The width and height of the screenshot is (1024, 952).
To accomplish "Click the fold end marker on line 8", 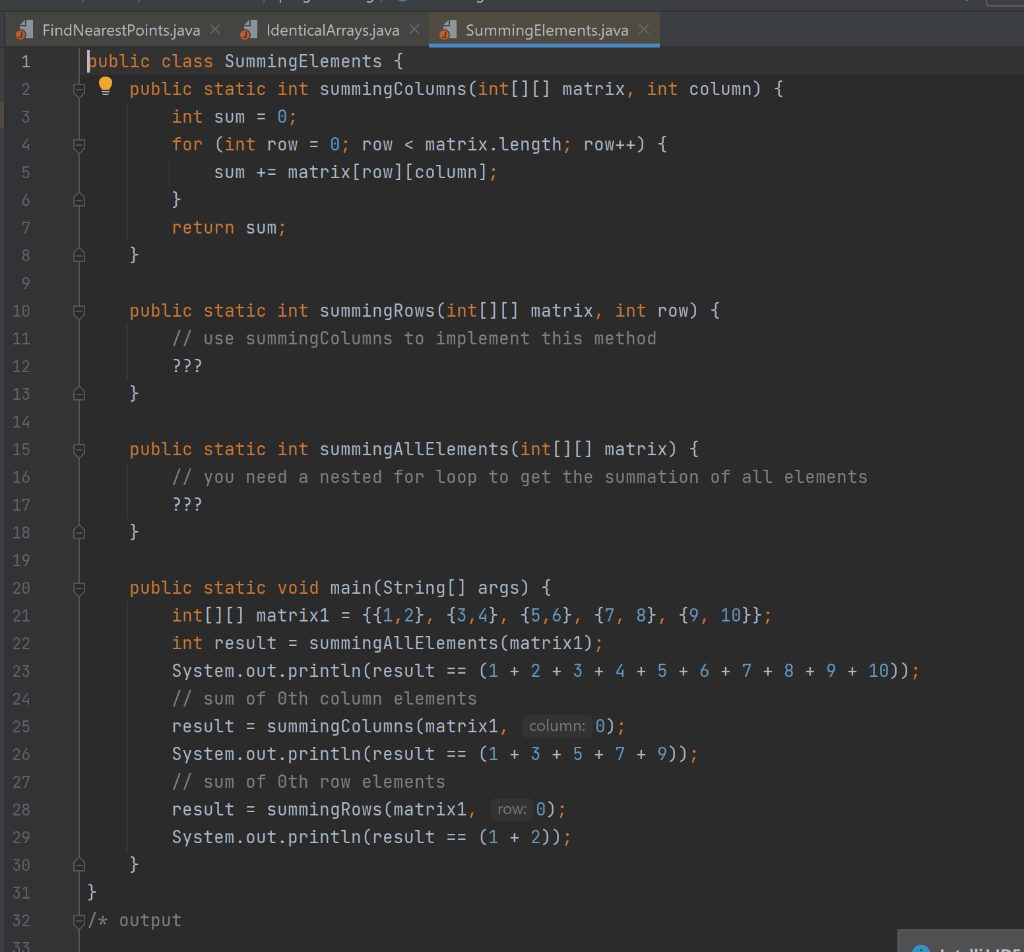I will coord(79,255).
